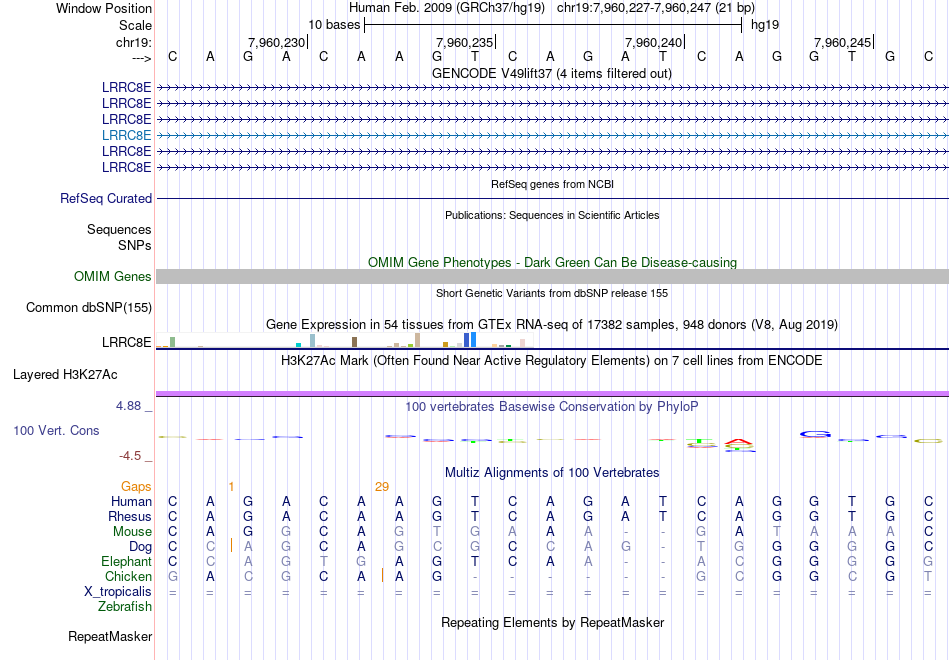
Task: Open Publications: Sequences in Scientific Articles title
Action: 552,215
